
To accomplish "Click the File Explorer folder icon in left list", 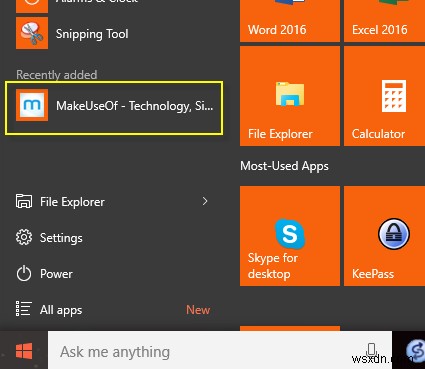I will [x=24, y=201].
